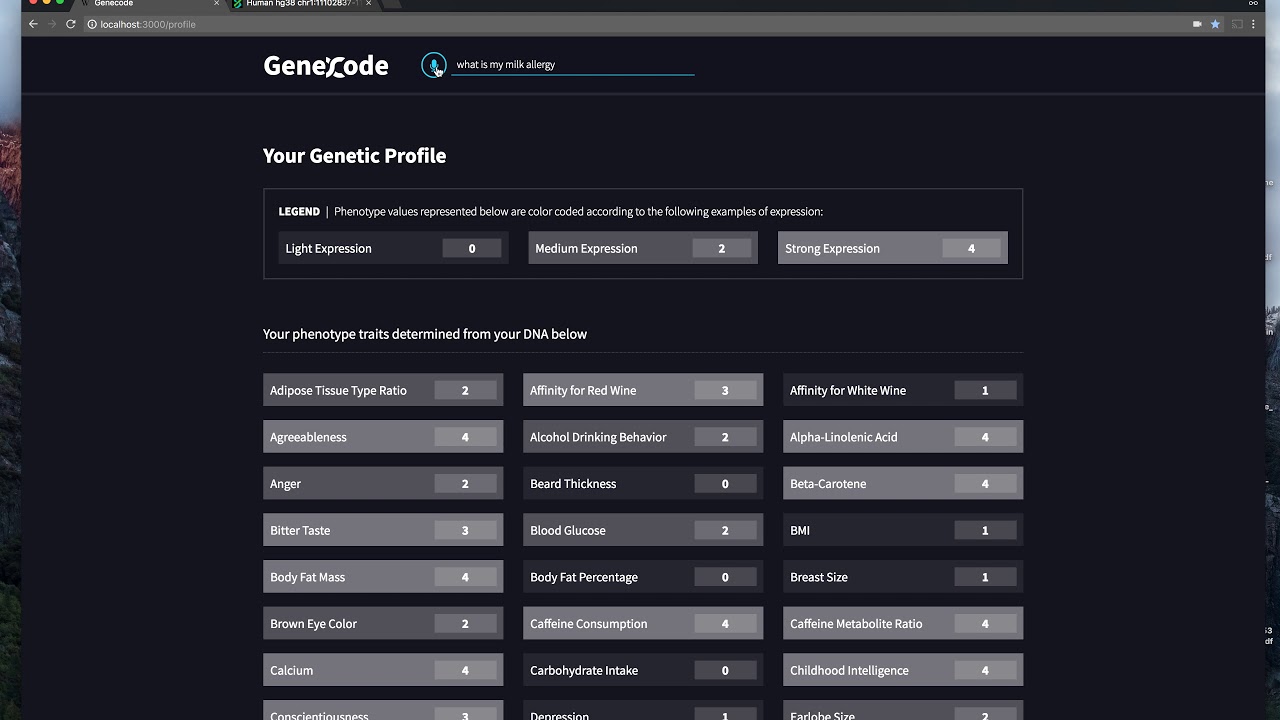Screen dimensions: 1280x720
Task: Click the incognito glasses icon
Action: 1254,4
